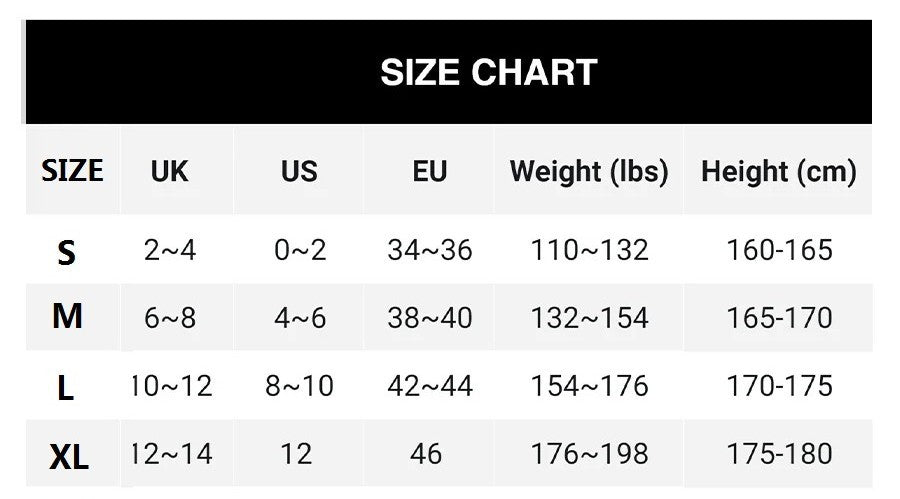Viewport: 900px width, 499px height.
Task: Click the UK column header
Action: tap(170, 171)
